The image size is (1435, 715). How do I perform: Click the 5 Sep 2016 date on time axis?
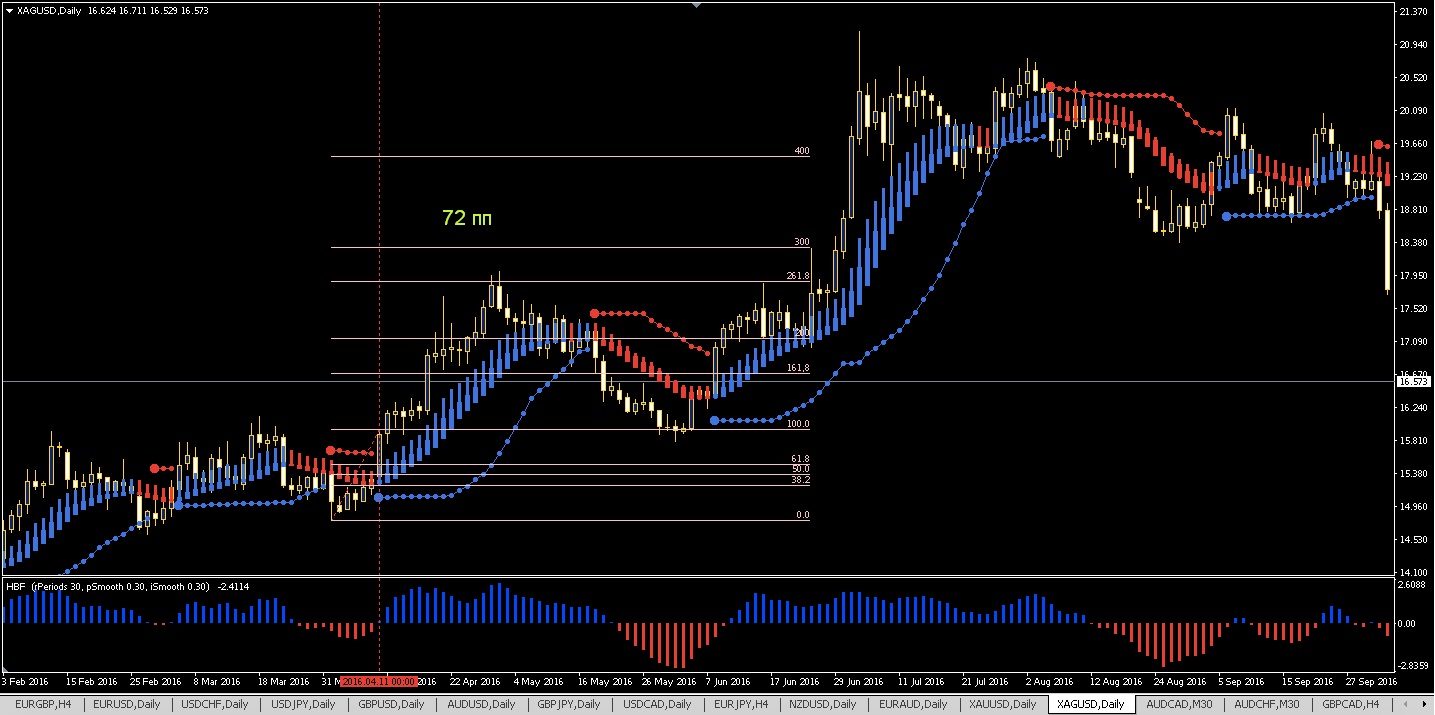[1242, 681]
